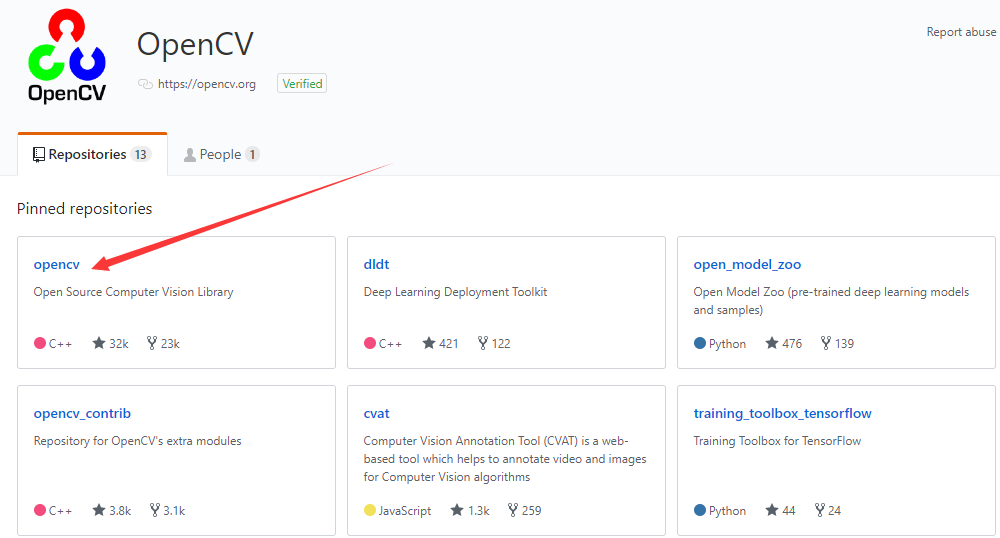This screenshot has height=538, width=1000.
Task: Open the opencv repository link
Action: [56, 265]
